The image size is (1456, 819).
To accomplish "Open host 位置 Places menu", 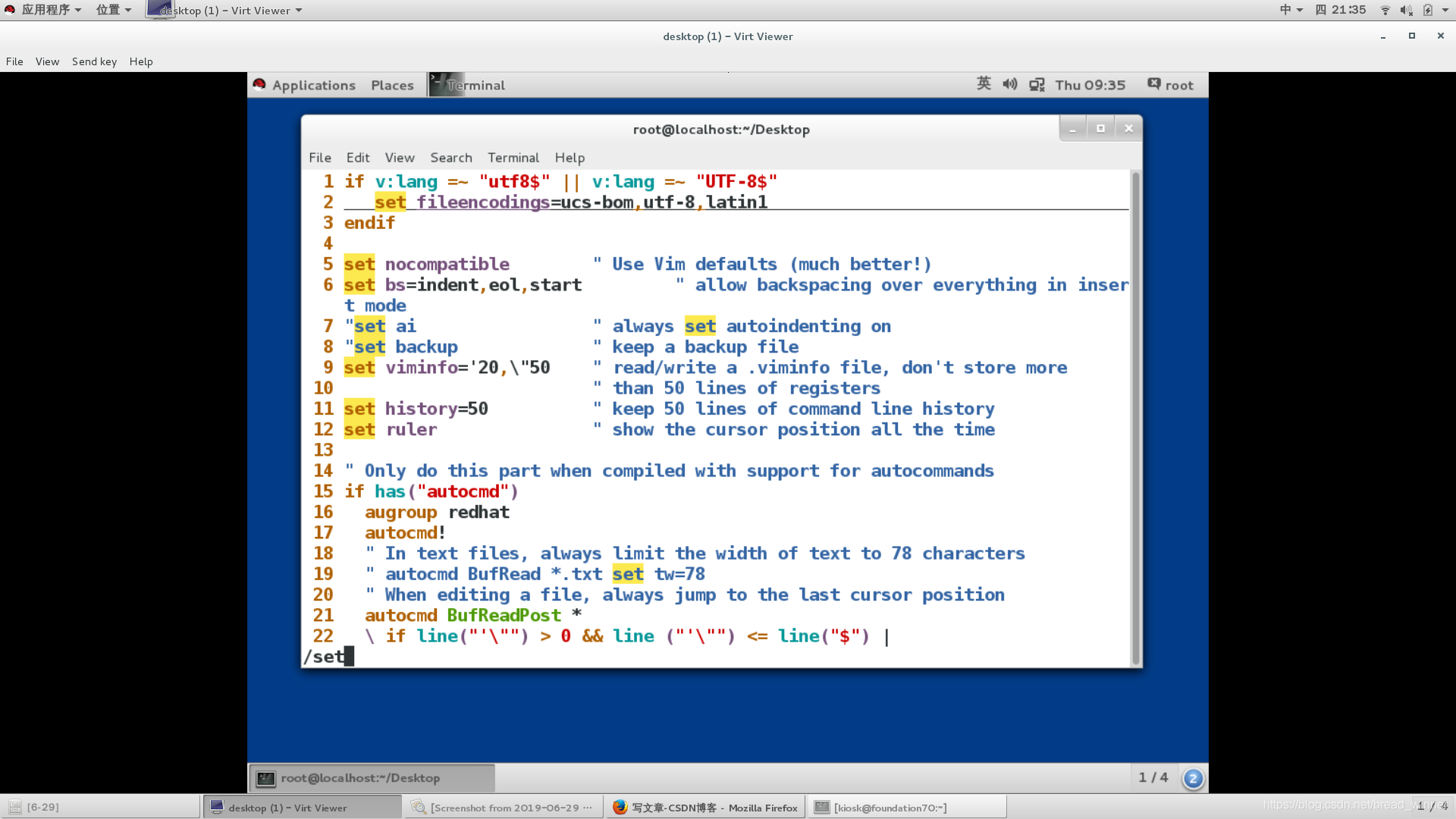I will (113, 10).
